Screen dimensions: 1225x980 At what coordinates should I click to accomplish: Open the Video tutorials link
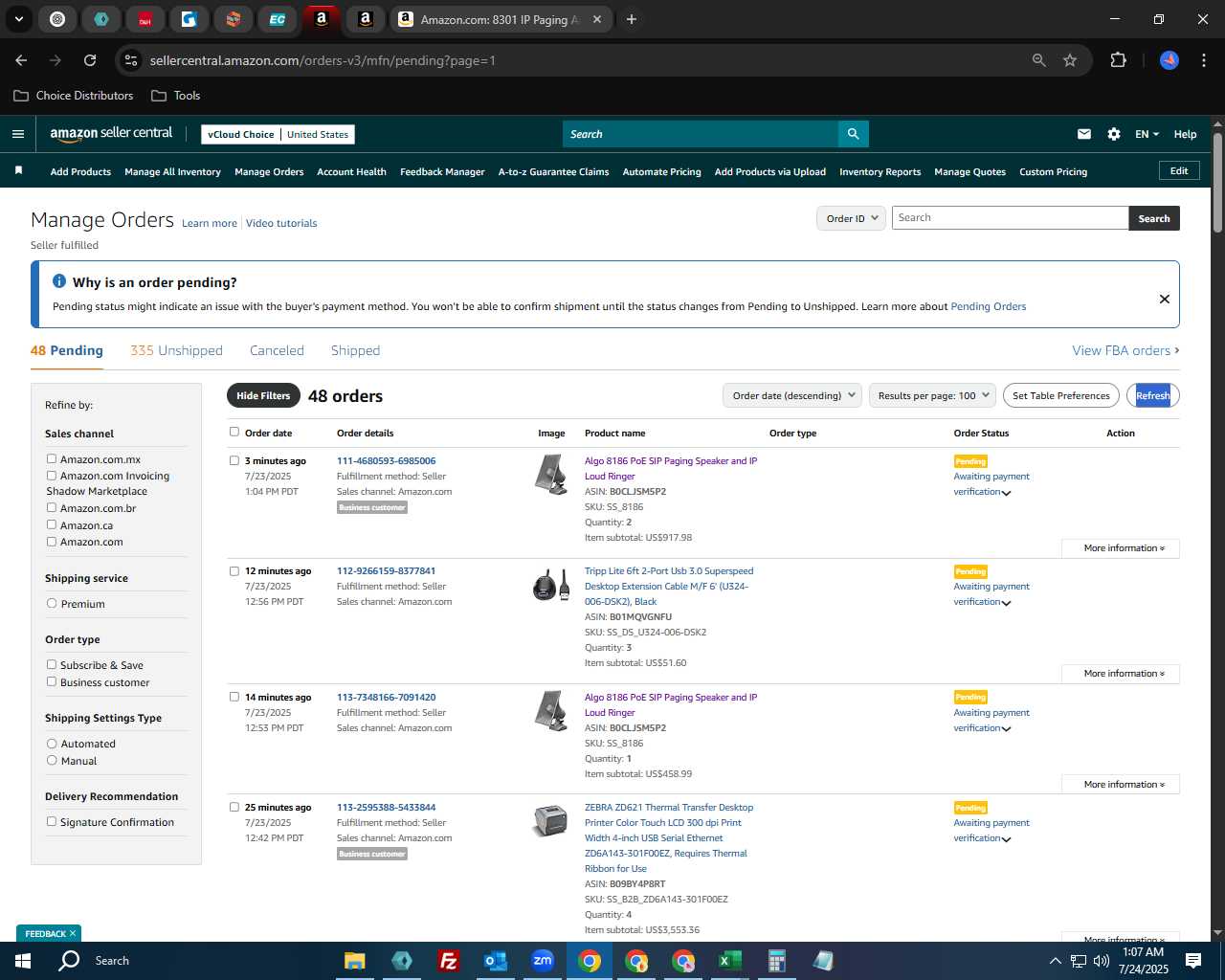coord(281,223)
